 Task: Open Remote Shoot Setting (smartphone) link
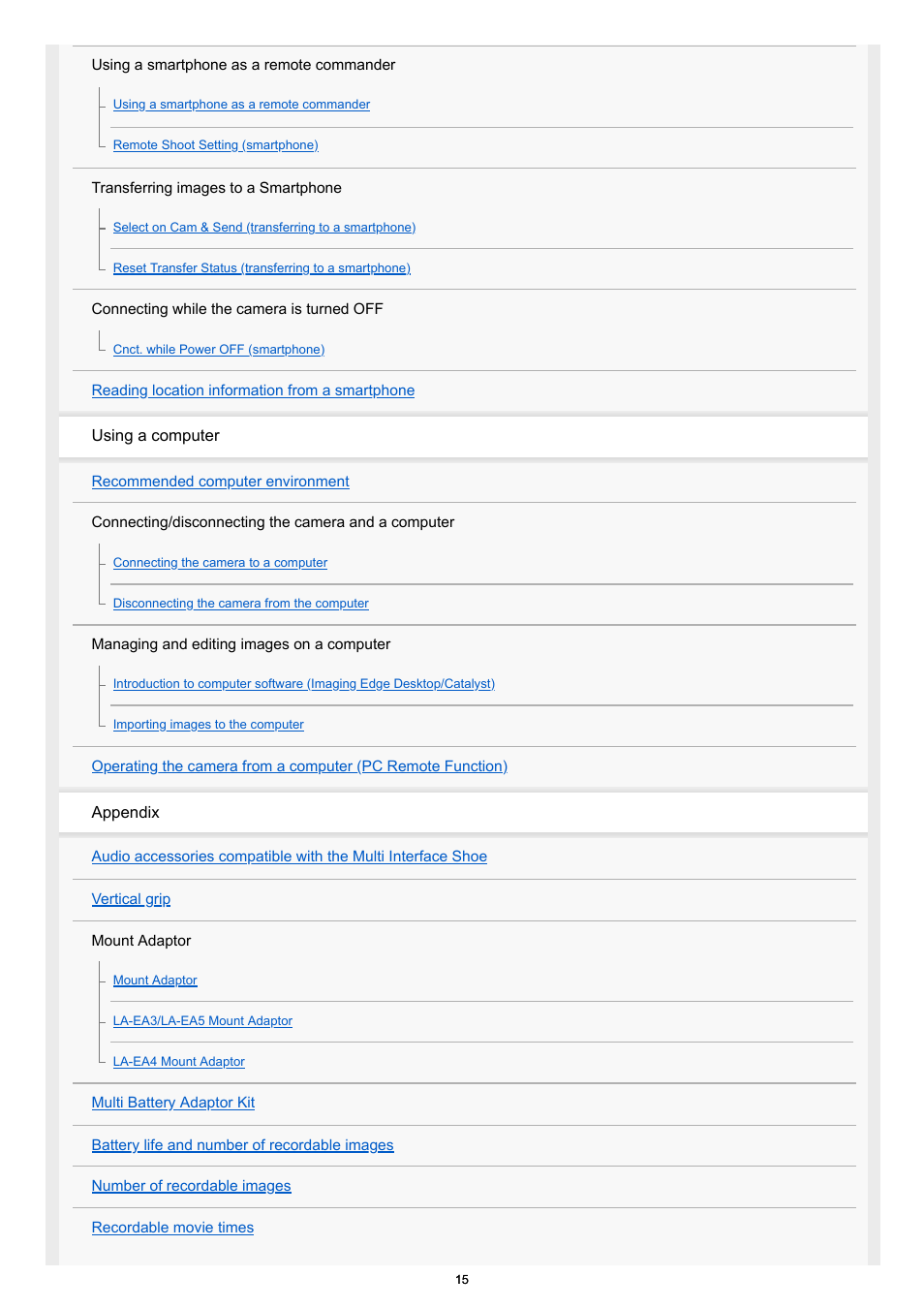pyautogui.click(x=215, y=145)
